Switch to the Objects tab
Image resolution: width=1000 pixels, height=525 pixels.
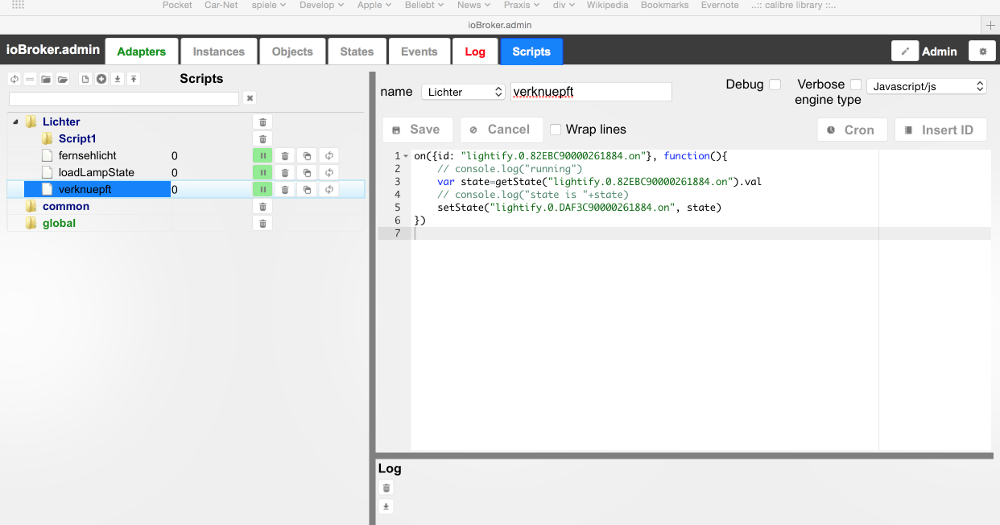tap(292, 52)
